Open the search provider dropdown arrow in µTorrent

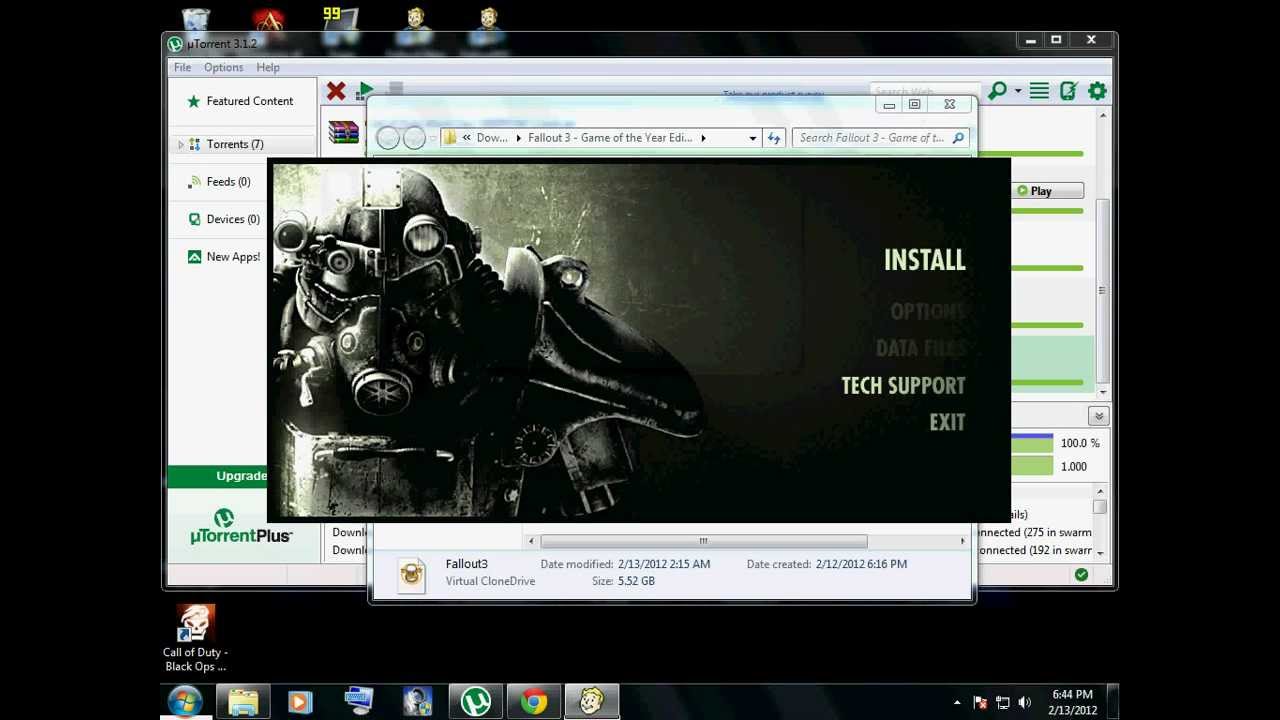1018,91
